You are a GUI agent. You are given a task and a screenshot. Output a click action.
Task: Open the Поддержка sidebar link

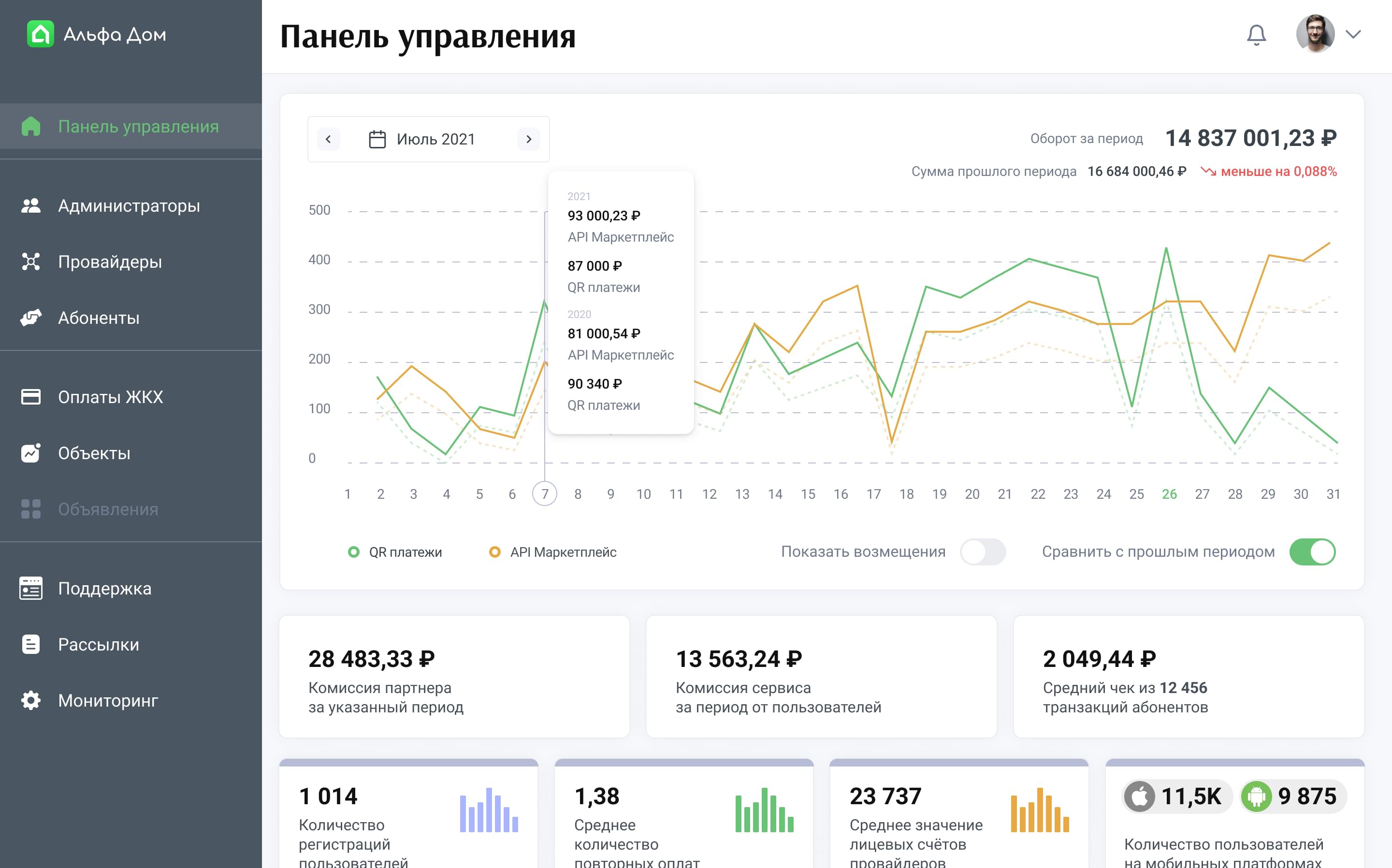[x=104, y=589]
